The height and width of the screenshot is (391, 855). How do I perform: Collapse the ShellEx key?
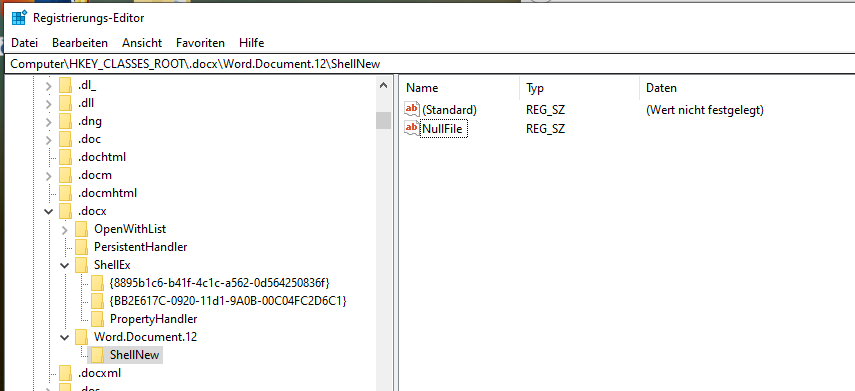coord(65,266)
